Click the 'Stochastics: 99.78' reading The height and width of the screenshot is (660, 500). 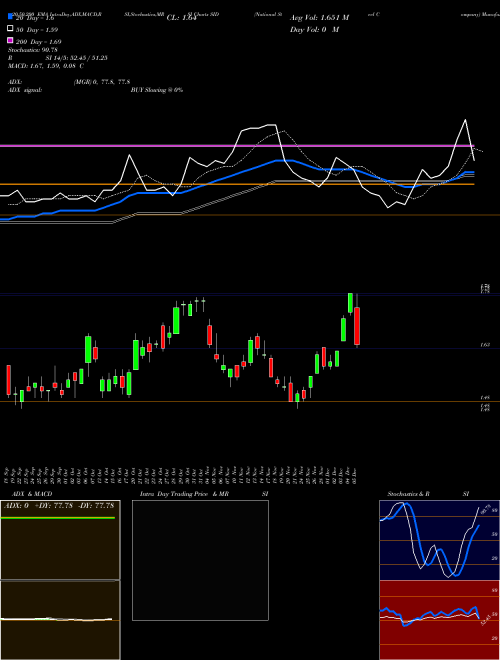point(33,50)
